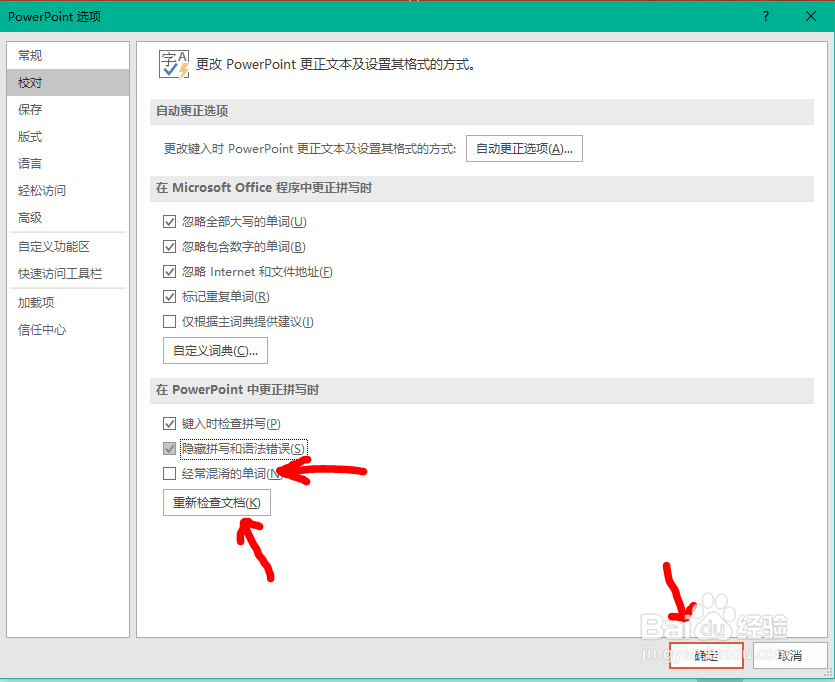Click the proofing icon beside the heading
This screenshot has width=835, height=682.
174,64
